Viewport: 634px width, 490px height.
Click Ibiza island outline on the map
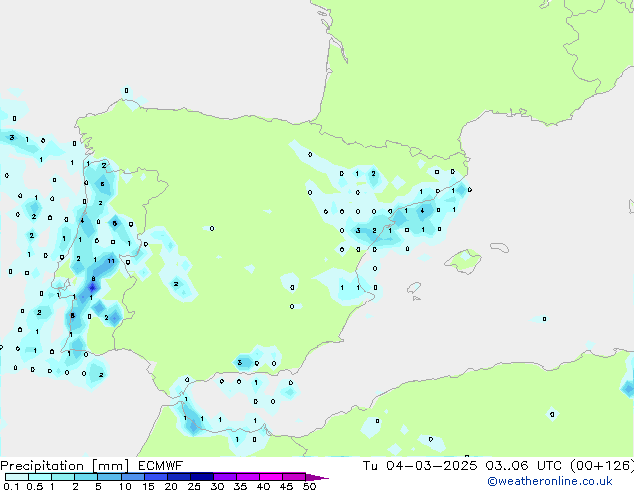414,288
